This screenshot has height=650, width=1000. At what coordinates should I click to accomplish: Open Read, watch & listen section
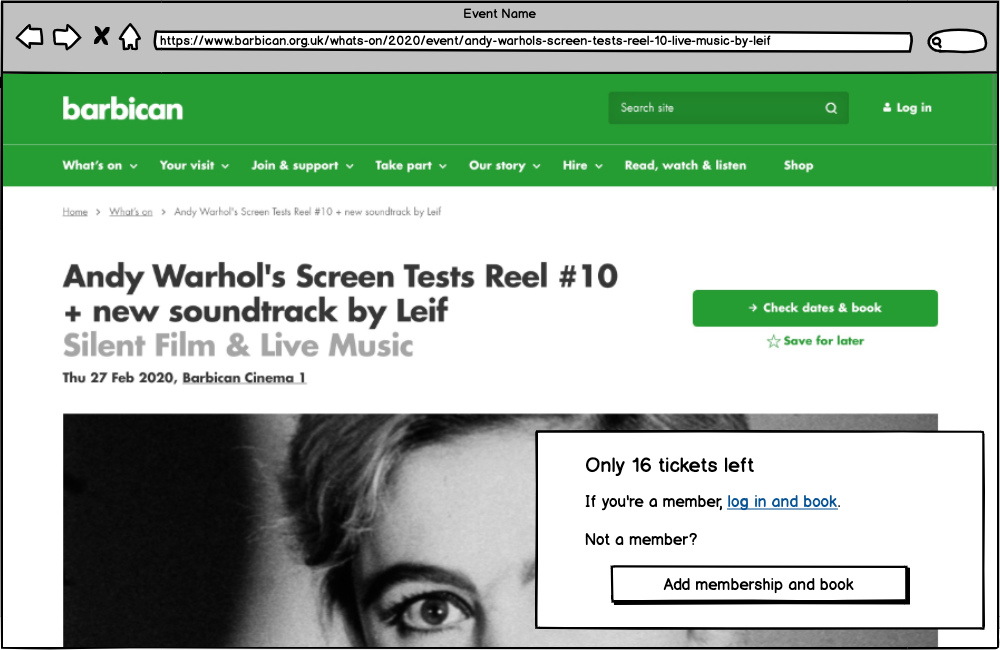(x=685, y=166)
